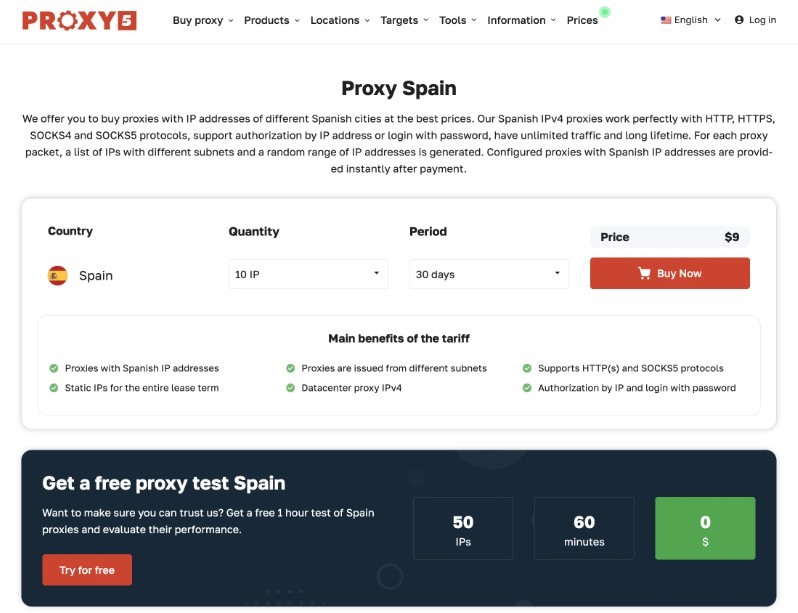Screen dimensions: 798x613
Task: Click check icon beside Proxies from different subnets
Action: 290,368
